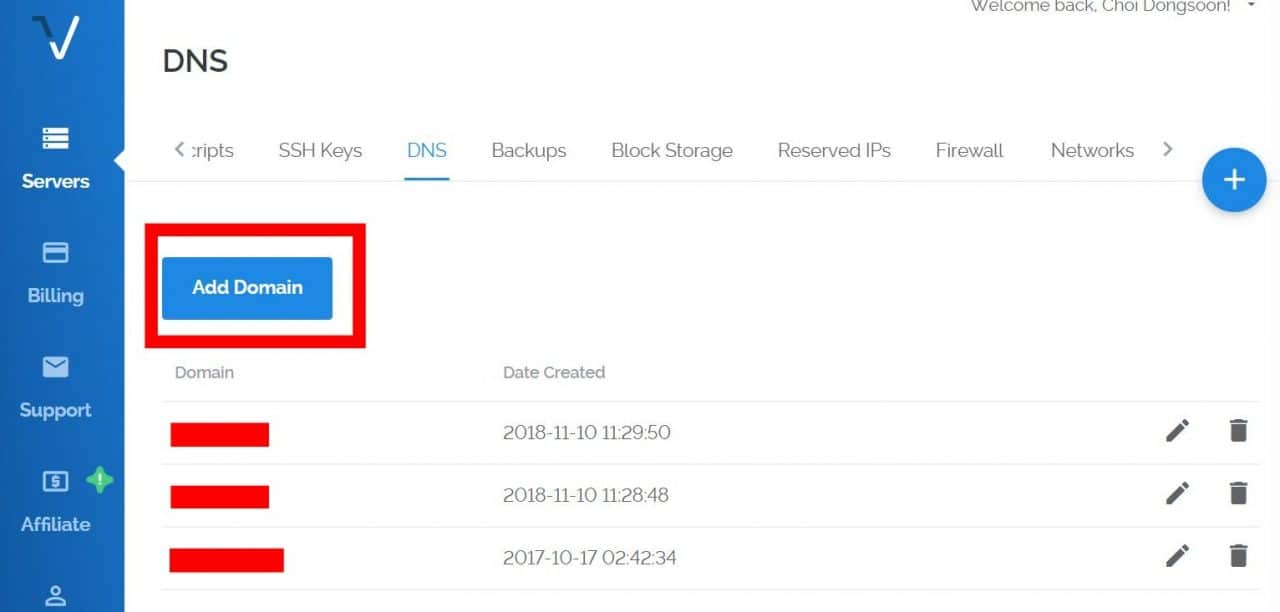The image size is (1280, 612).
Task: Switch to the SSH Keys tab
Action: pyautogui.click(x=320, y=151)
